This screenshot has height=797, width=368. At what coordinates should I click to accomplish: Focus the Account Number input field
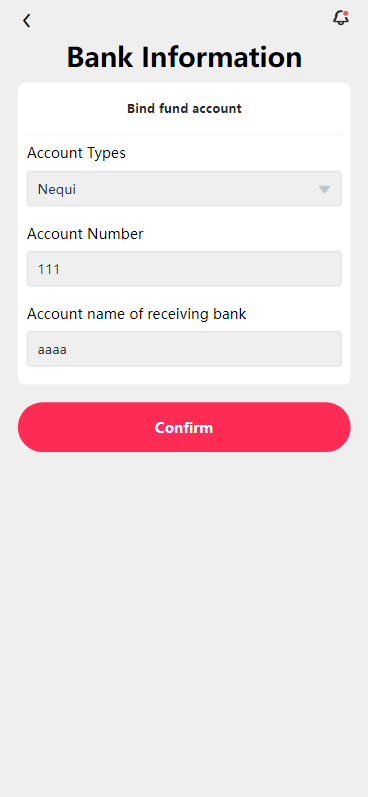[184, 269]
